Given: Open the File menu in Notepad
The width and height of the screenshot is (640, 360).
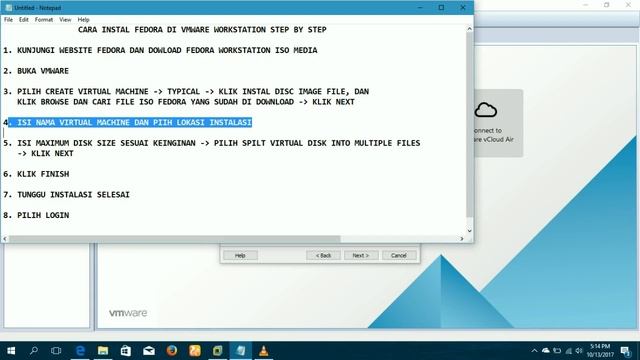Looking at the screenshot, I should [x=8, y=20].
